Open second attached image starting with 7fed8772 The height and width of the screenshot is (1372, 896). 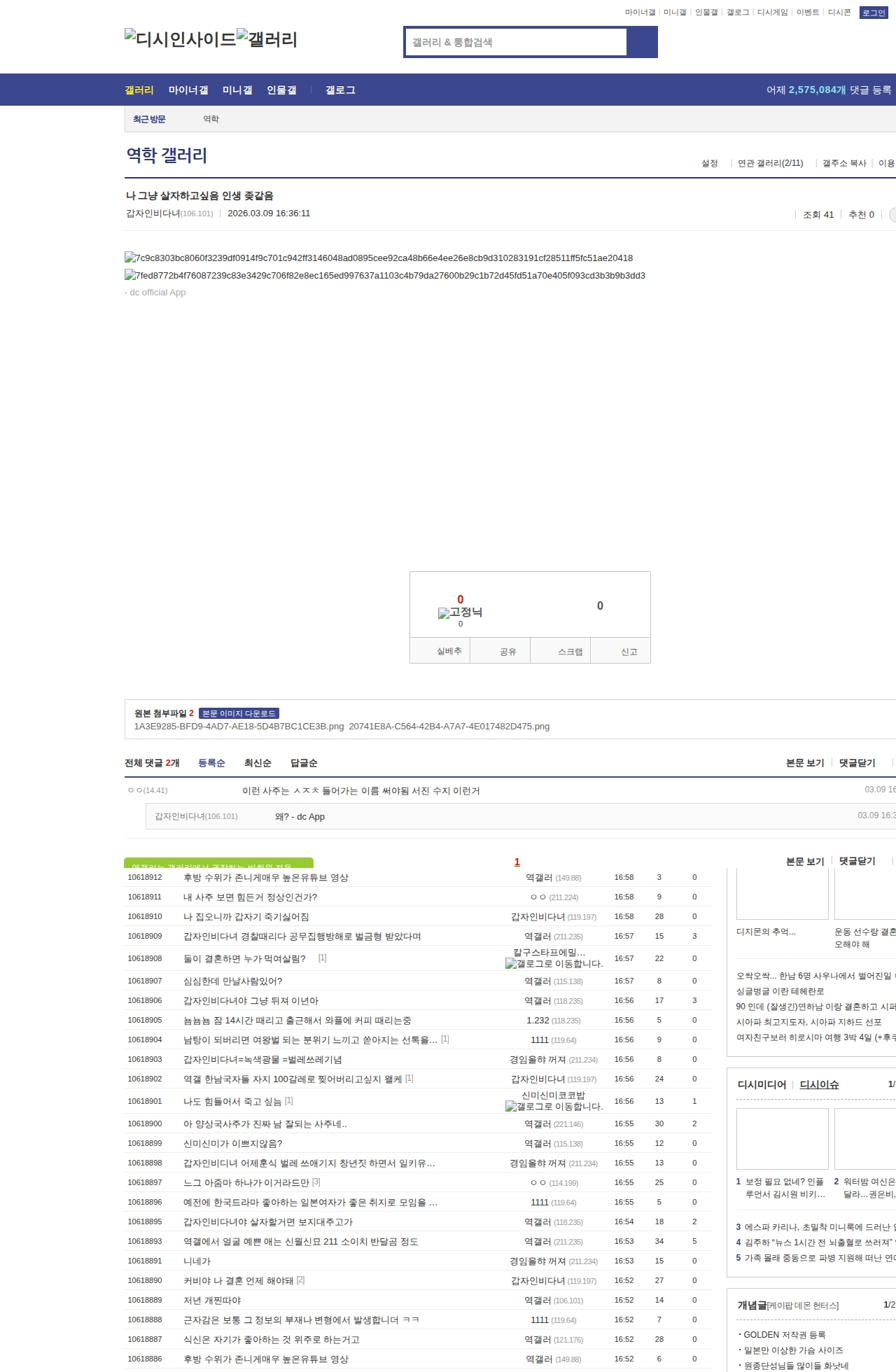coord(385,276)
